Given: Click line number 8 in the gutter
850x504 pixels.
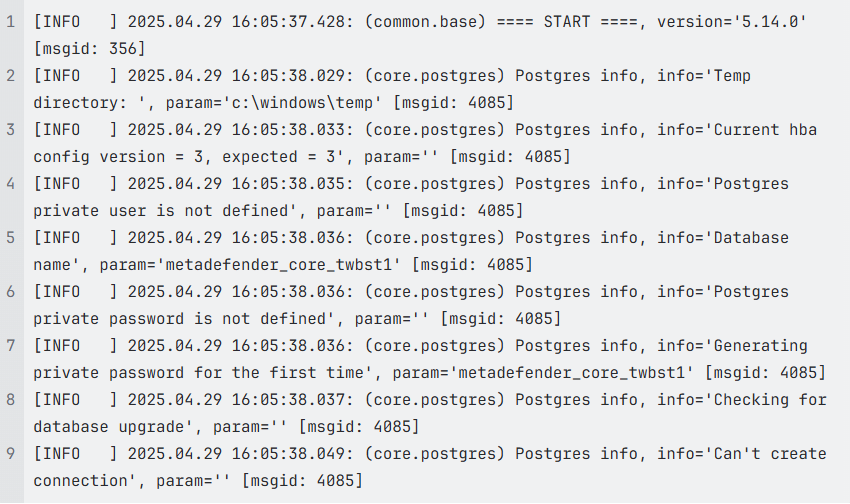Looking at the screenshot, I should point(11,399).
